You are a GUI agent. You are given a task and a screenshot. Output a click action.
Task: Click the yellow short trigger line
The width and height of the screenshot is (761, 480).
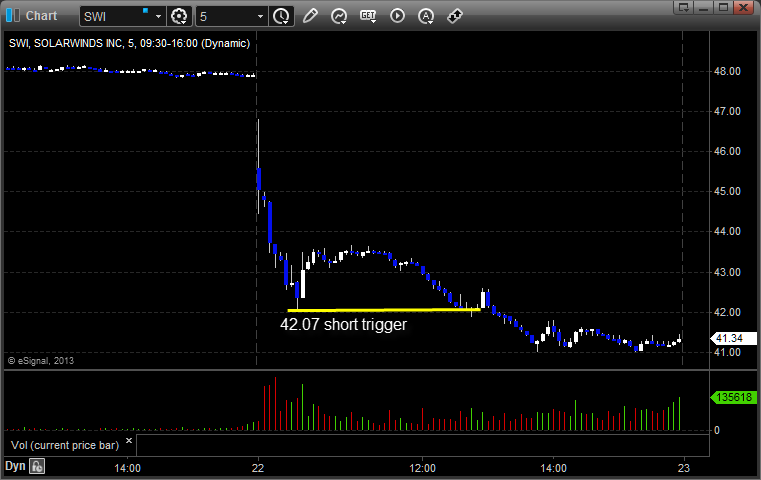coord(384,310)
